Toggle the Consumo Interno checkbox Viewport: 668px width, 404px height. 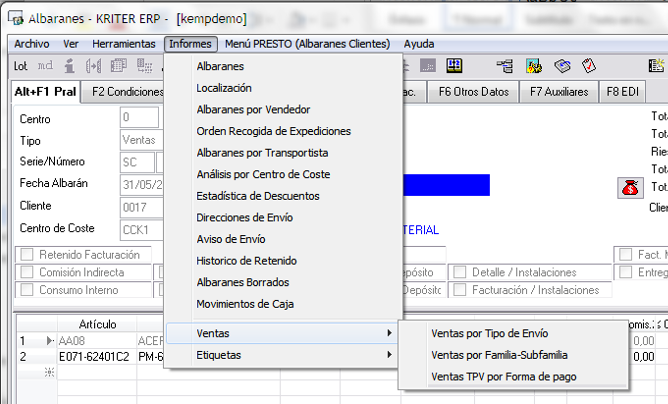pyautogui.click(x=27, y=289)
